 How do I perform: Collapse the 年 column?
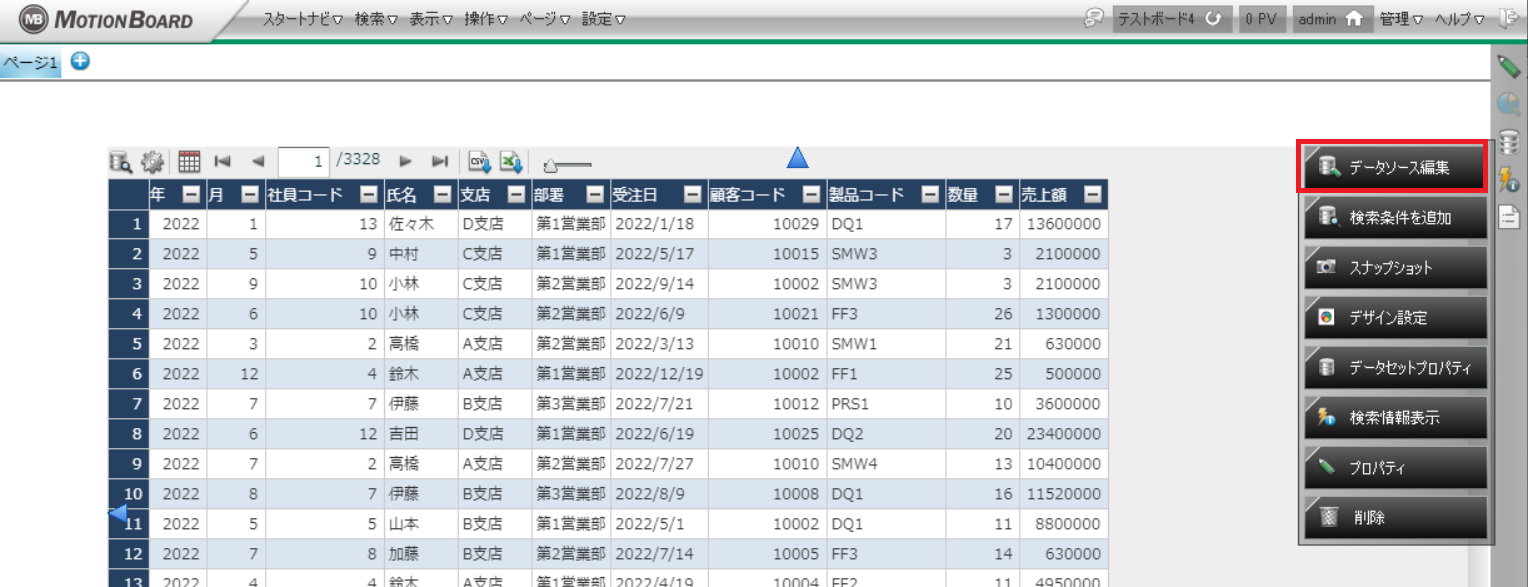(x=190, y=195)
